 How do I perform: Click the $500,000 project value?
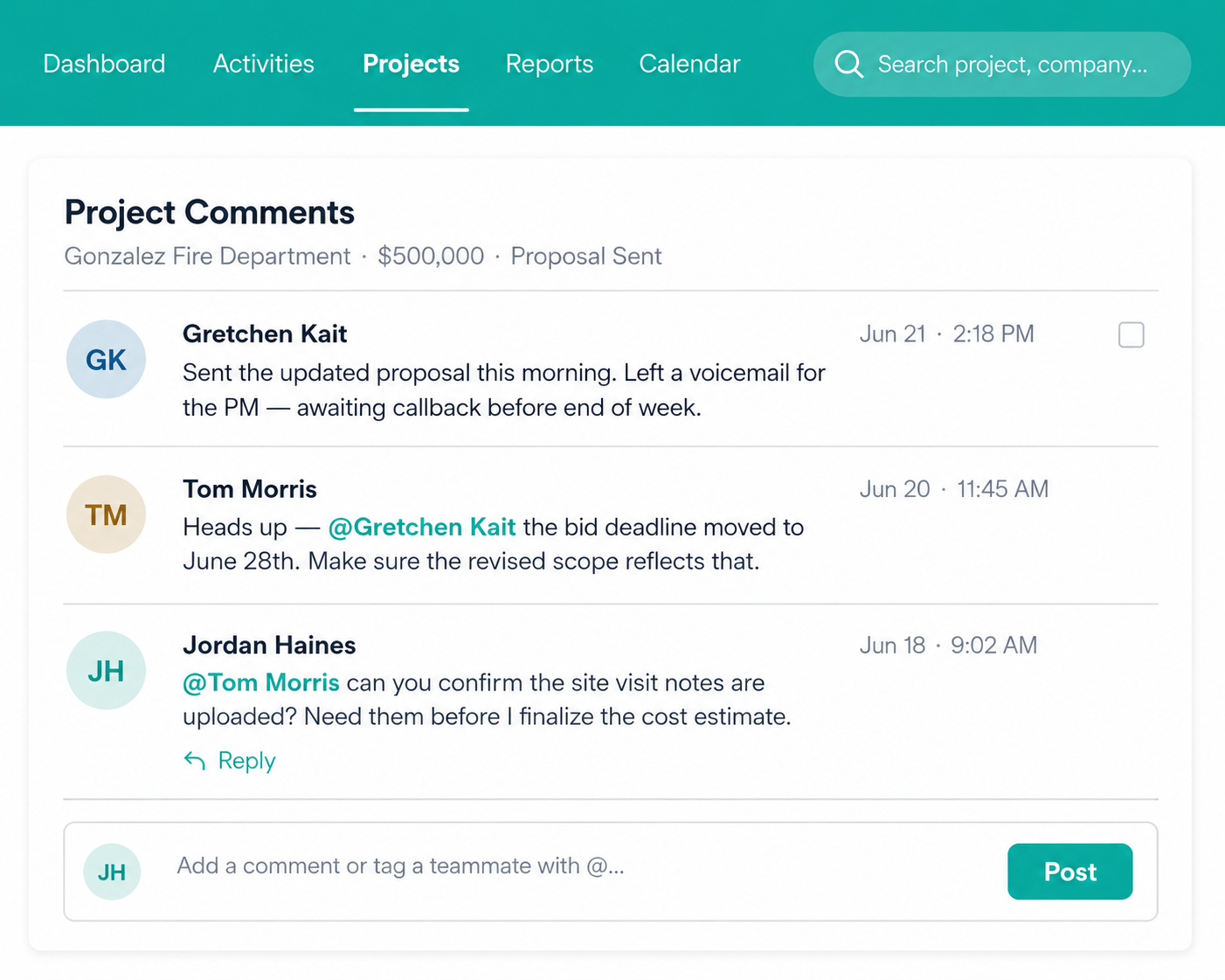431,256
